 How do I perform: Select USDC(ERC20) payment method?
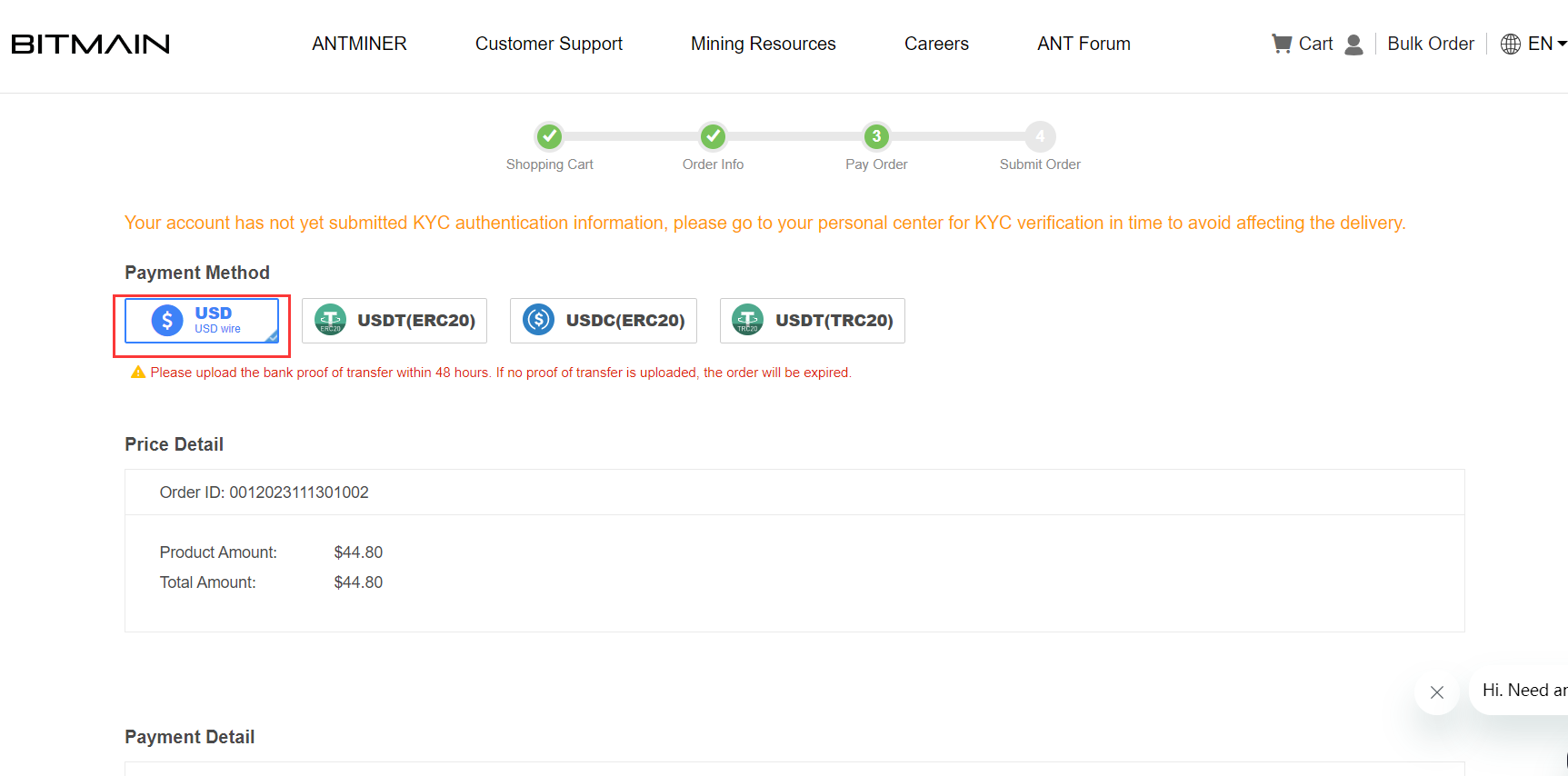604,321
